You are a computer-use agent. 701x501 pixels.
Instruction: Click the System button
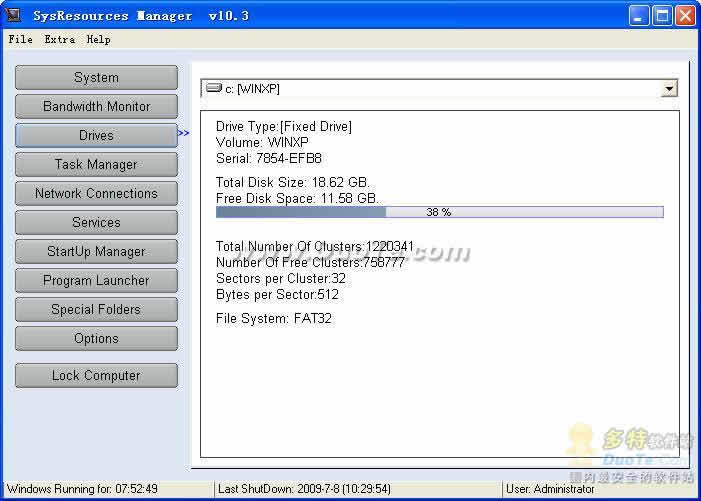(x=96, y=77)
